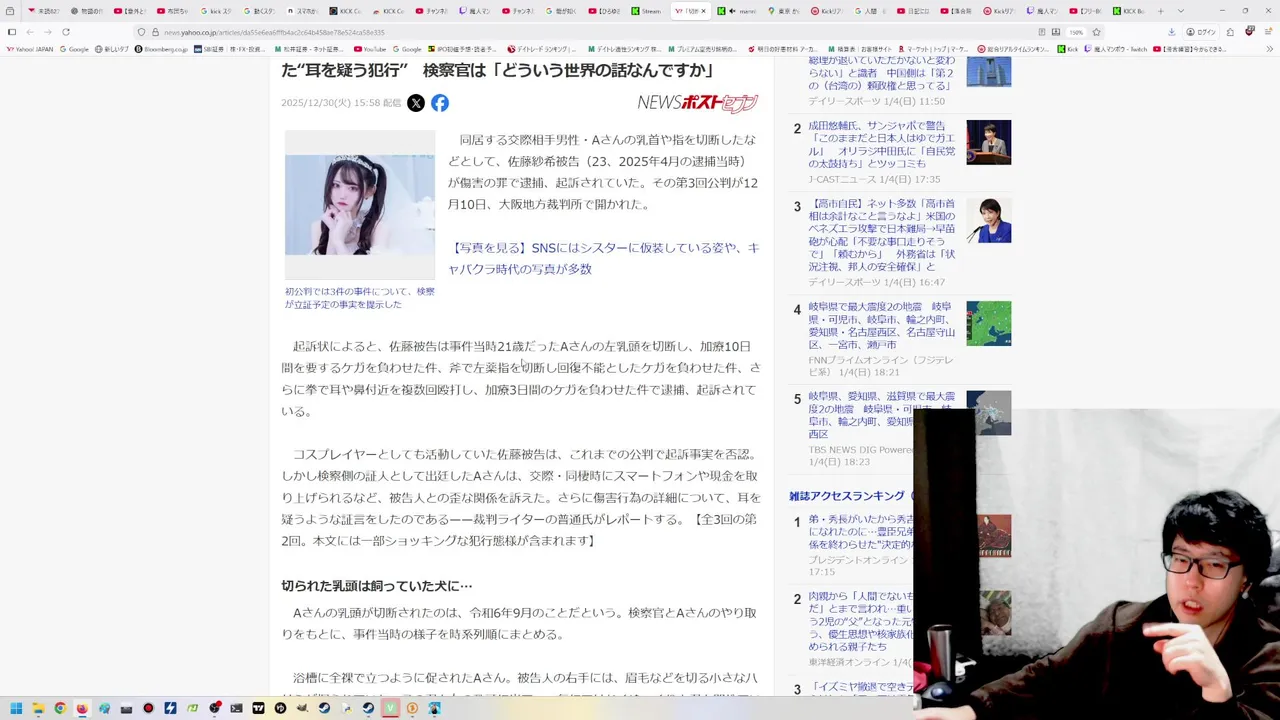Reload the page with the refresh icon

pos(66,32)
